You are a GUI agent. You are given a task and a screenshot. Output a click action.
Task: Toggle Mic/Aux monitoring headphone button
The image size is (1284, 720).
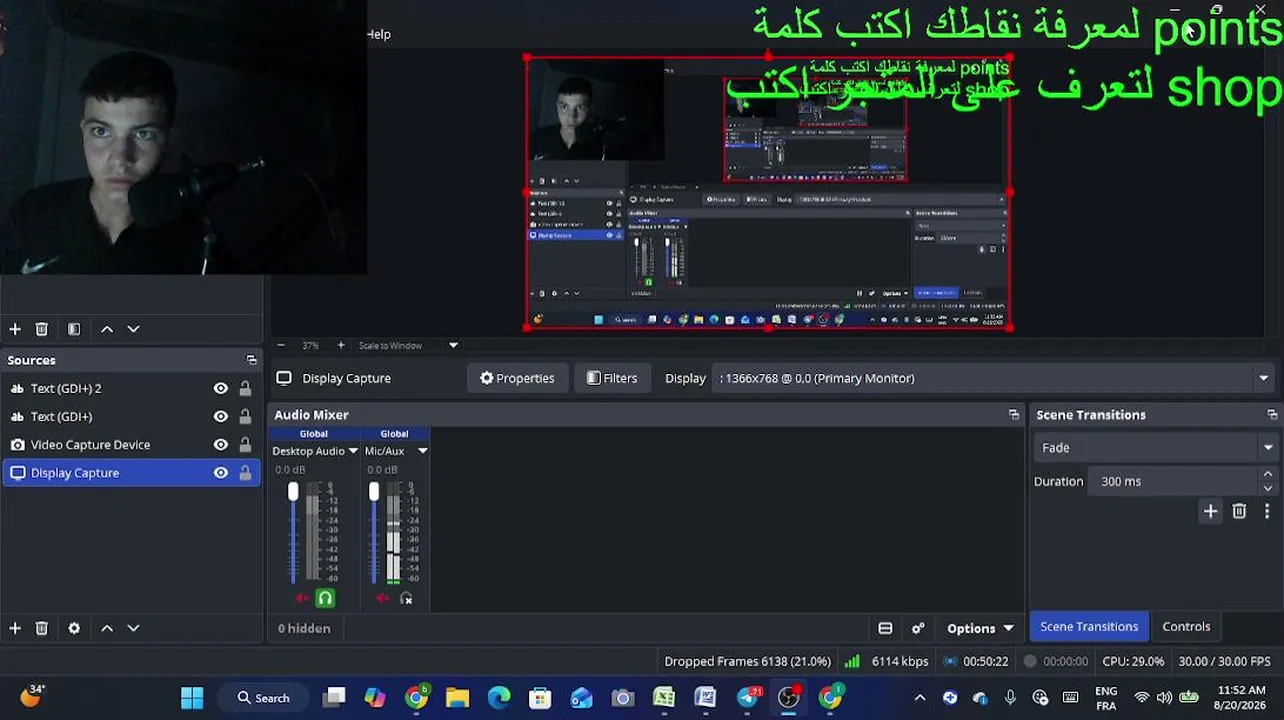coord(406,598)
